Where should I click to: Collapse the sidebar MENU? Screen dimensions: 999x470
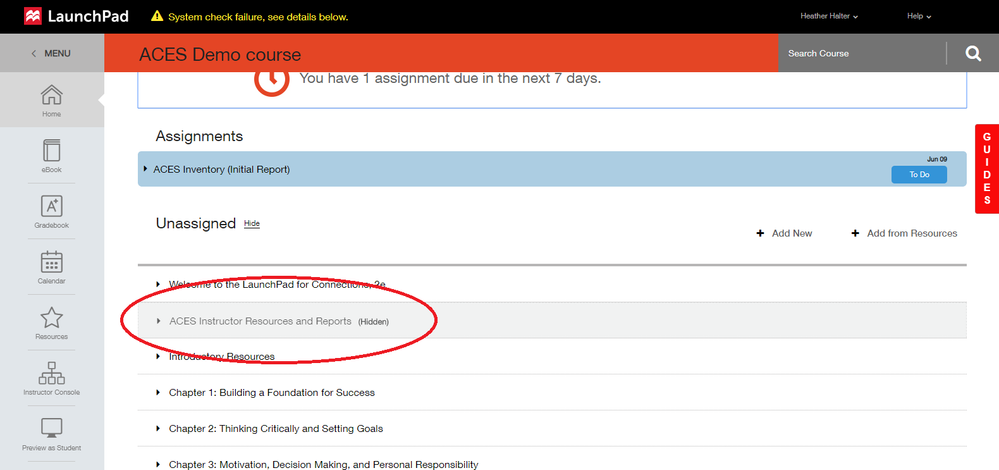pos(51,53)
